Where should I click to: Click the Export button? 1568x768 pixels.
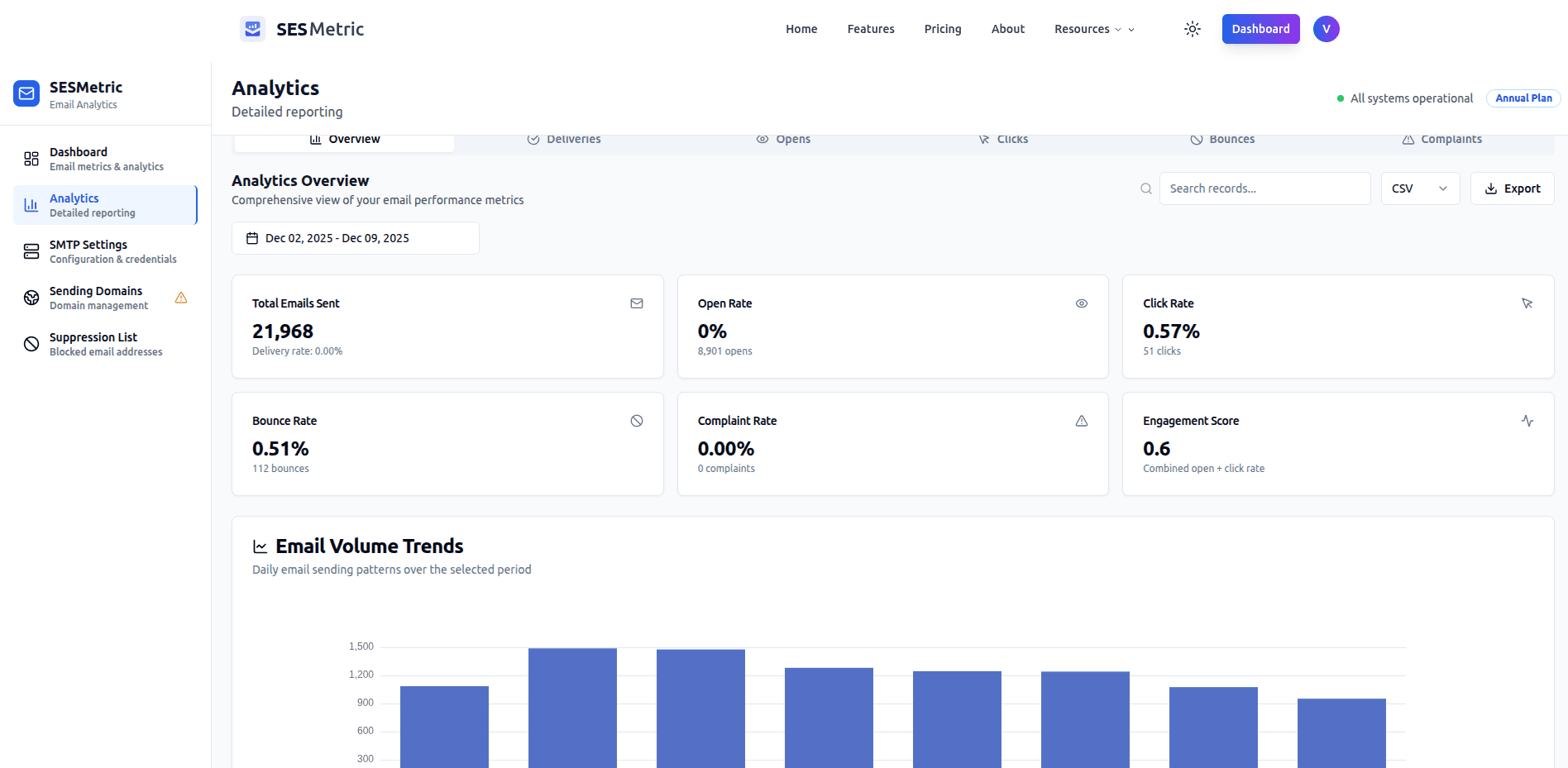click(1513, 188)
